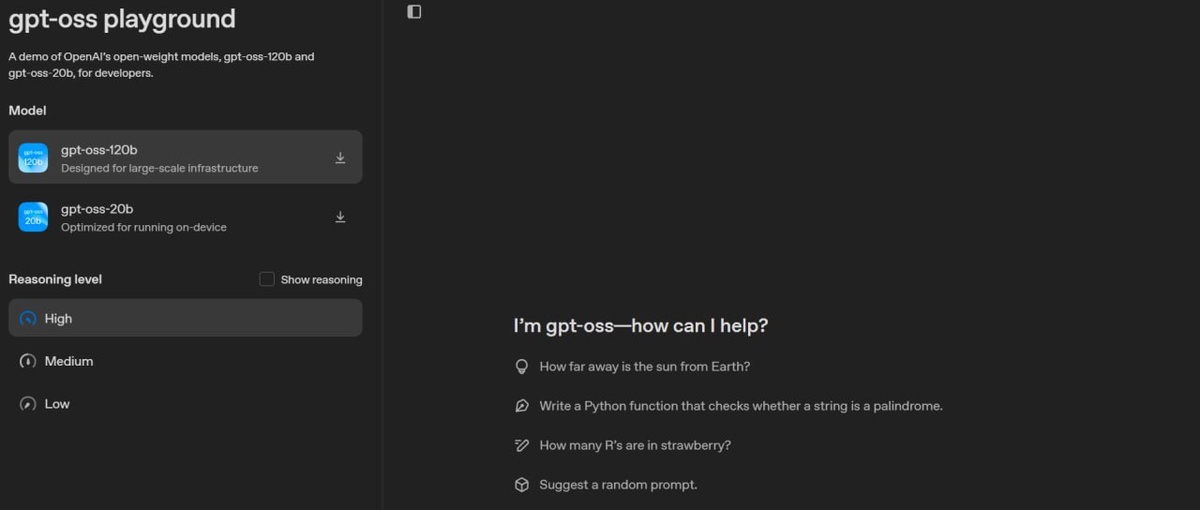Click the Reasoning level heading
The height and width of the screenshot is (510, 1200).
[55, 279]
